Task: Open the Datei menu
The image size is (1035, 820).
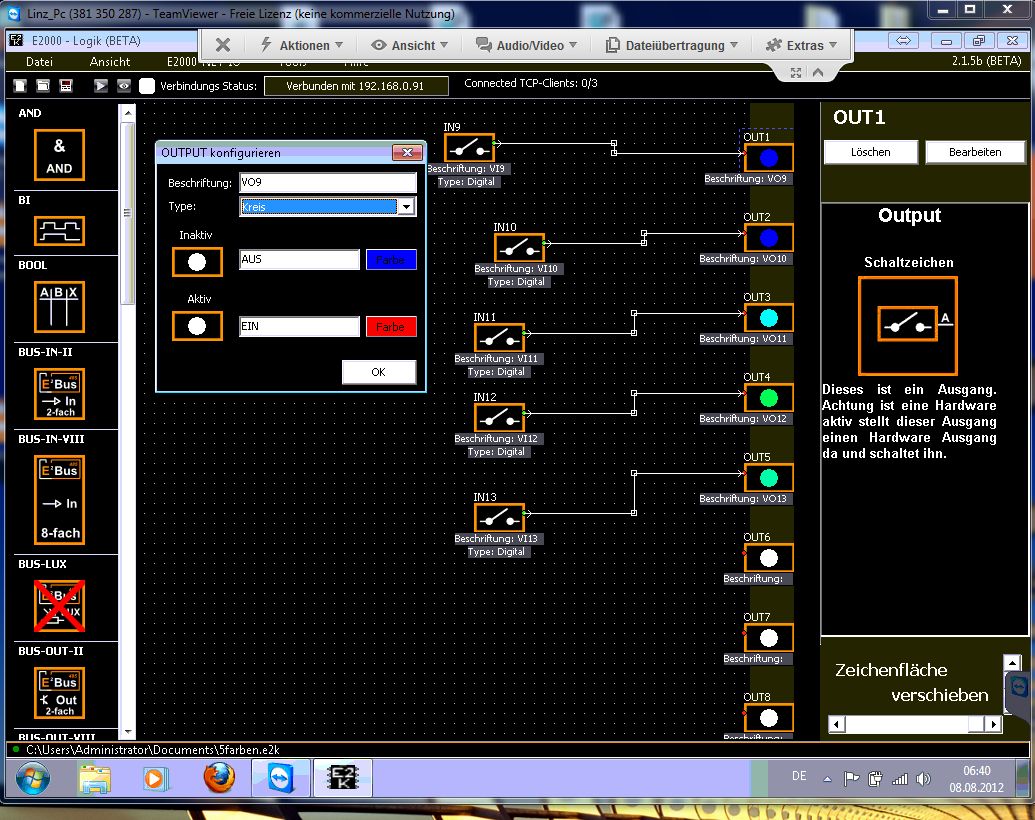Action: tap(39, 62)
